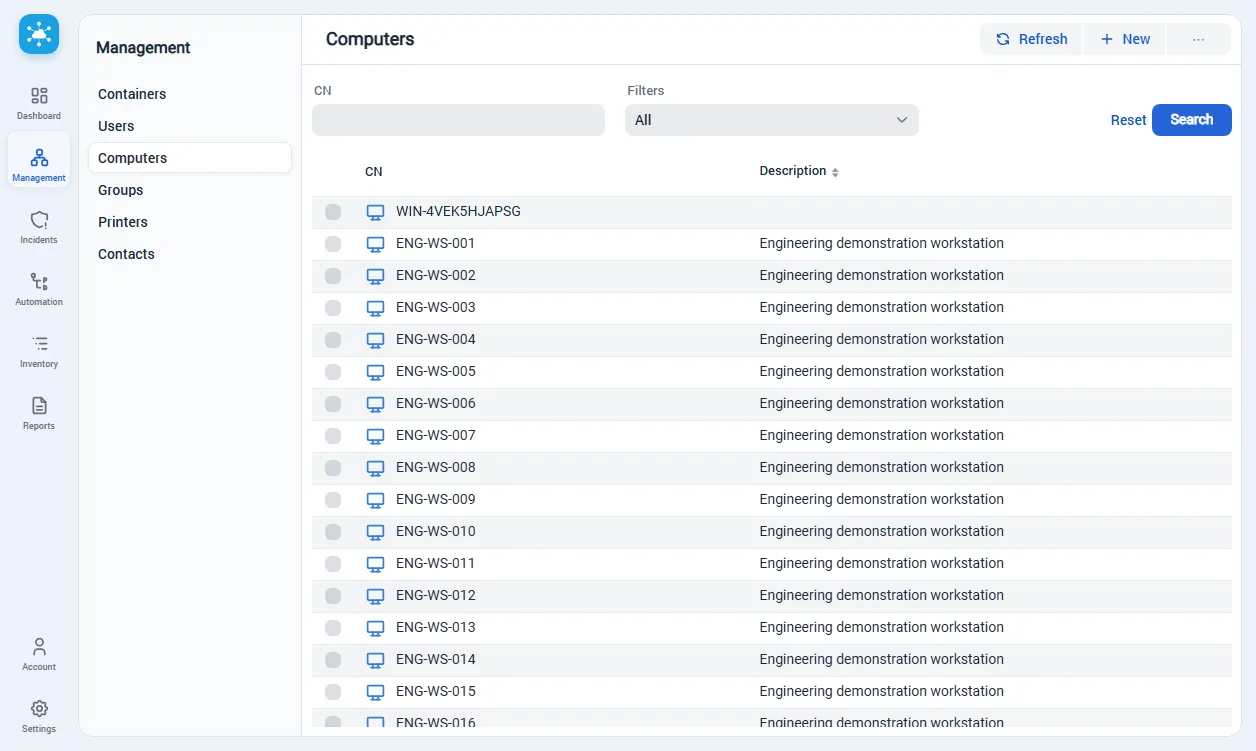Open the Filters dropdown showing All
This screenshot has height=751, width=1256.
pyautogui.click(x=772, y=120)
